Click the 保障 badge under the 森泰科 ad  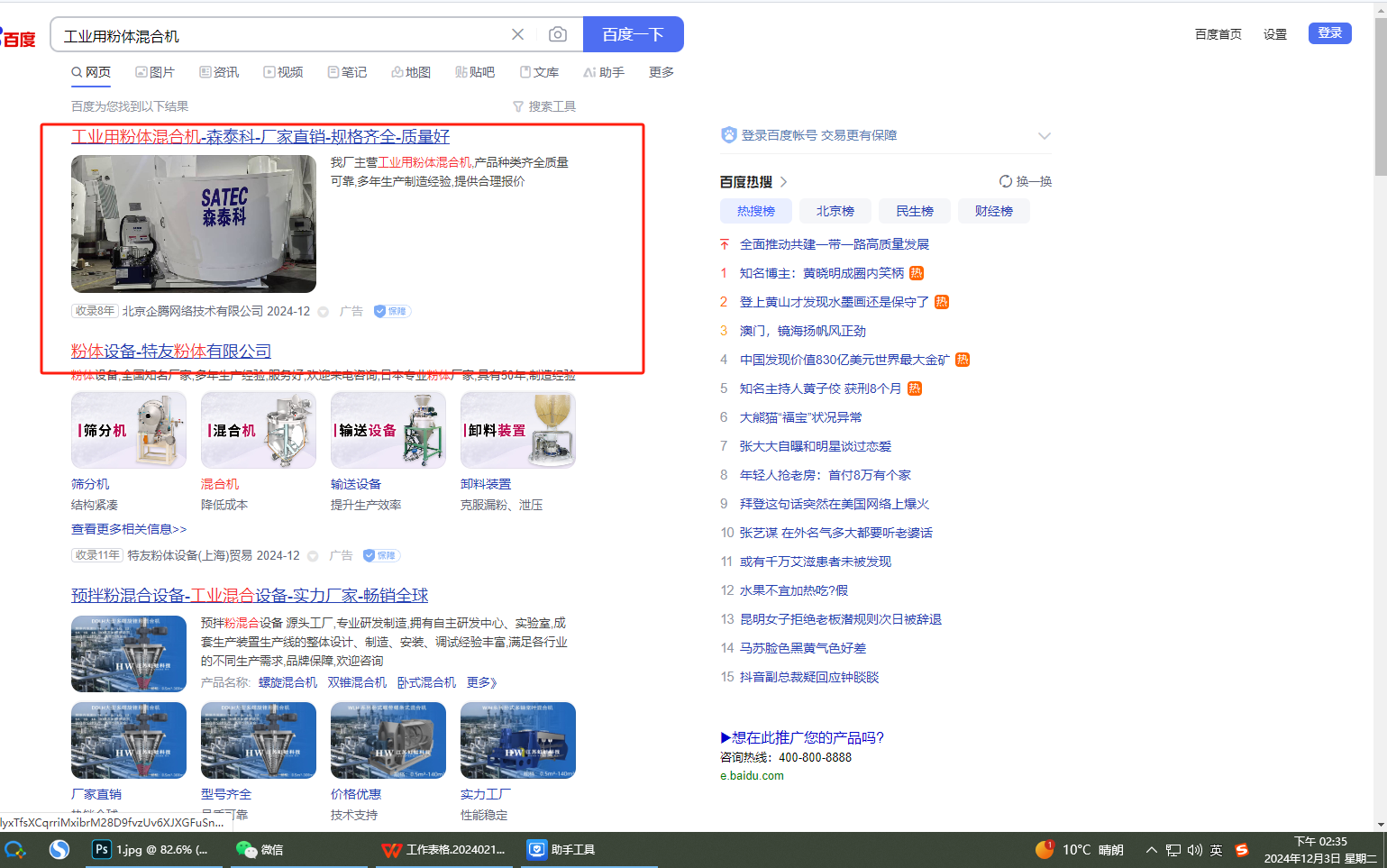coord(392,311)
